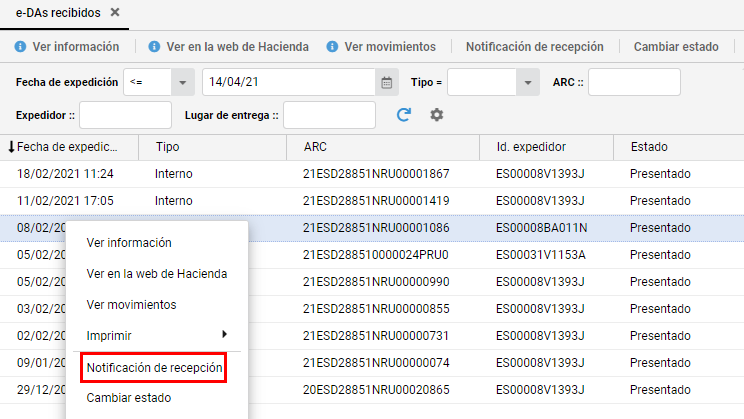The width and height of the screenshot is (744, 419).
Task: Focus the ARC filter input
Action: [x=634, y=83]
